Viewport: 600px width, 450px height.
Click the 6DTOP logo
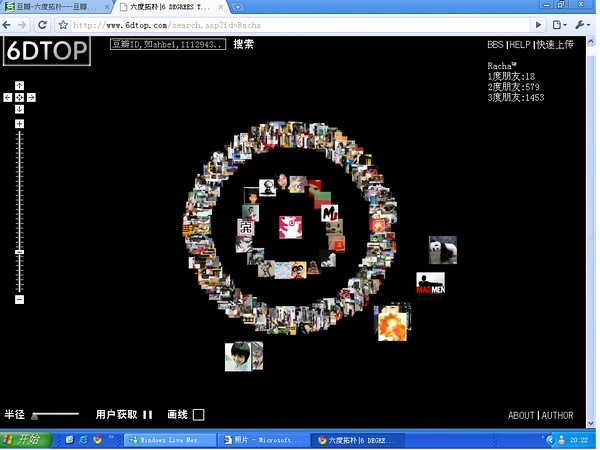point(47,50)
